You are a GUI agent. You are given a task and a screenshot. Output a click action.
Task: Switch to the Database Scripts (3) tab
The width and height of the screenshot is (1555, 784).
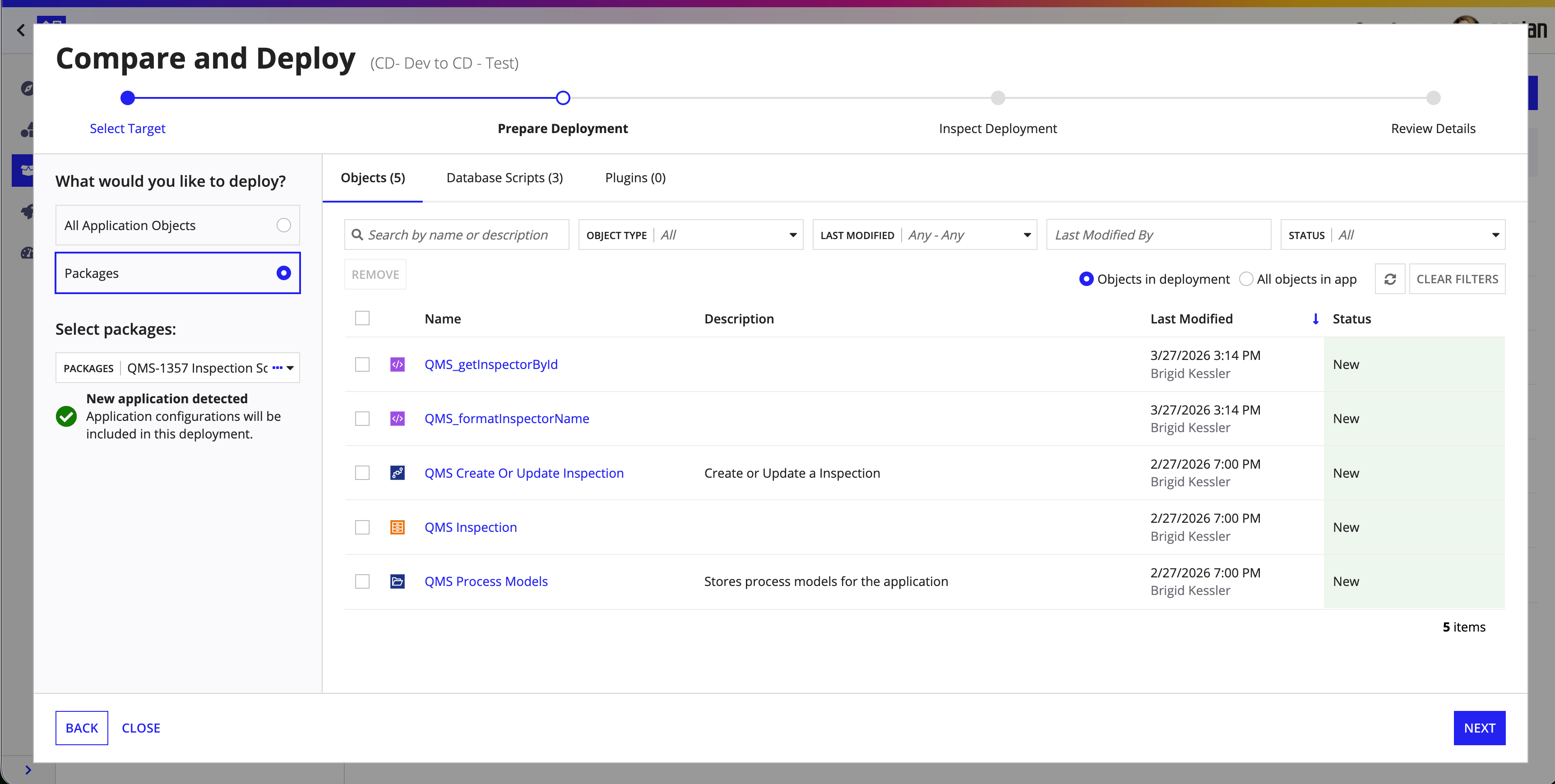click(504, 178)
